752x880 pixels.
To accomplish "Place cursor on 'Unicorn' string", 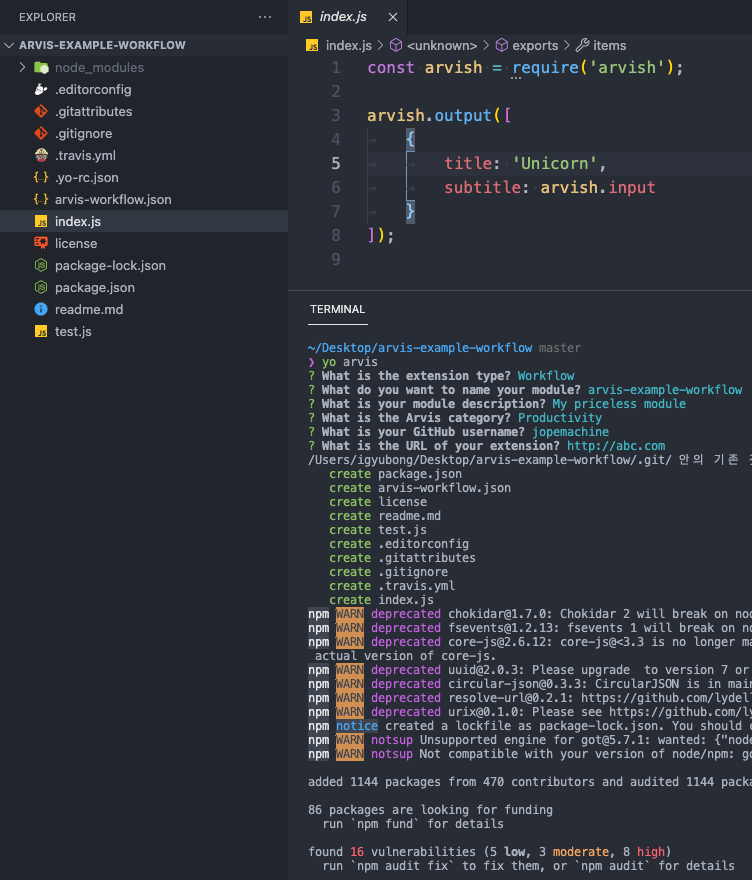I will coord(554,163).
